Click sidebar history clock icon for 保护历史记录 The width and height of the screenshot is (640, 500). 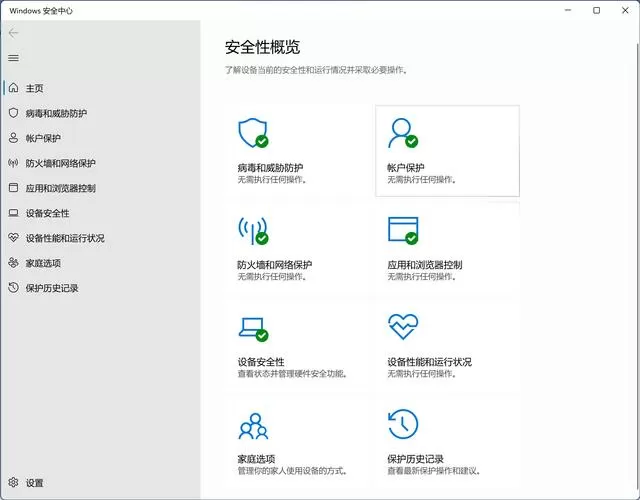click(x=13, y=288)
